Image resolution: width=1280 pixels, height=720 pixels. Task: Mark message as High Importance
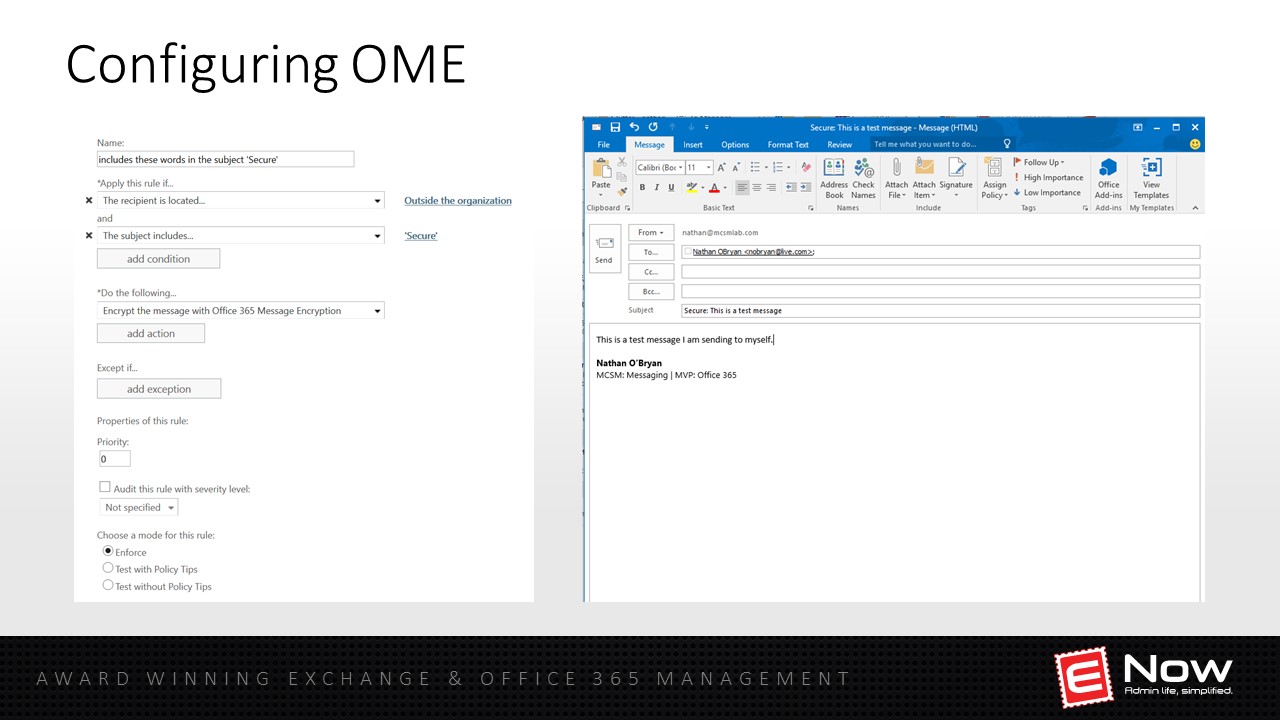point(1048,177)
